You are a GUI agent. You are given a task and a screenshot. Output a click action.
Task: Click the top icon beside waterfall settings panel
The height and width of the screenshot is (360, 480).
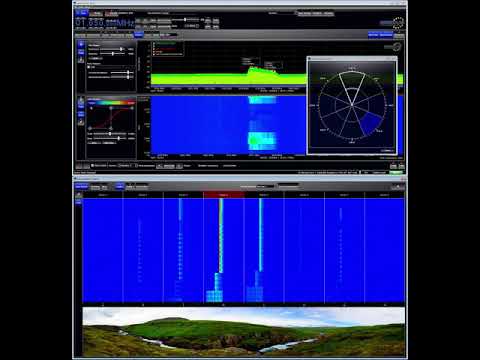coord(81,100)
